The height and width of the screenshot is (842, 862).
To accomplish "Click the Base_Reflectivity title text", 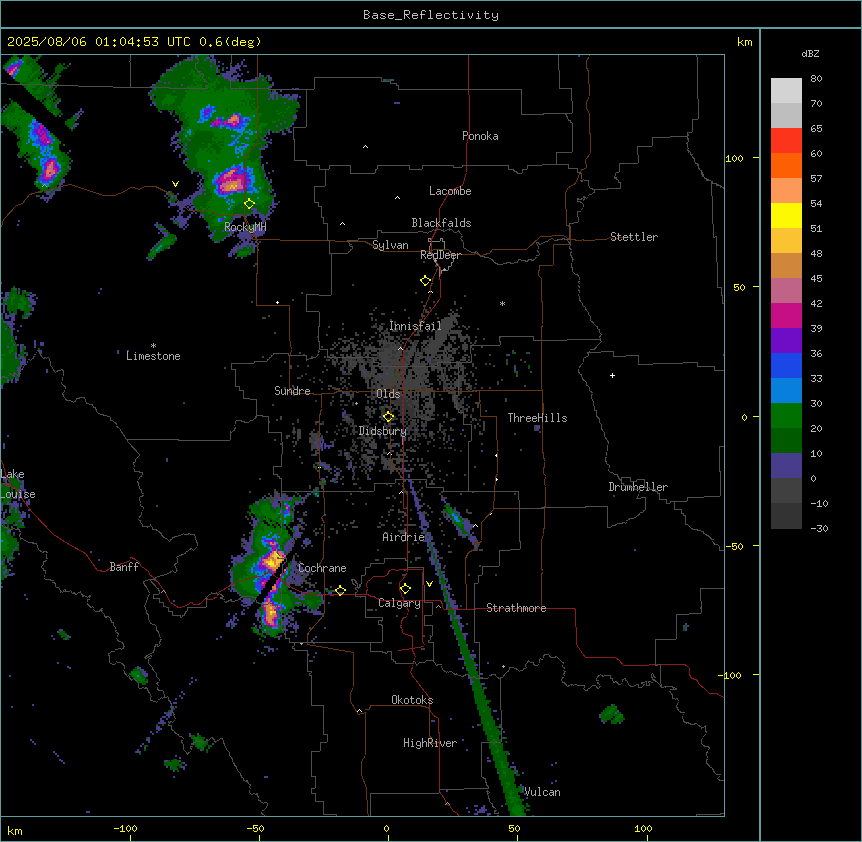I will point(431,15).
